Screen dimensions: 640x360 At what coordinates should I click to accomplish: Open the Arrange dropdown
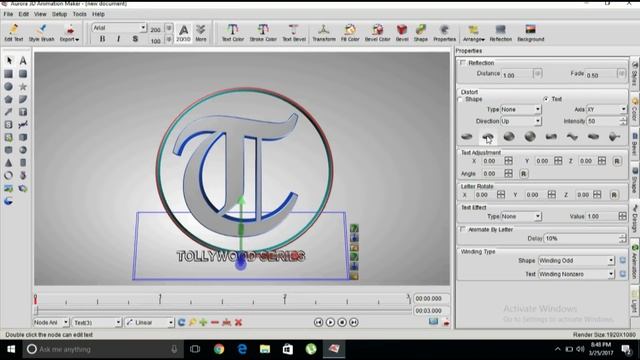coord(473,33)
